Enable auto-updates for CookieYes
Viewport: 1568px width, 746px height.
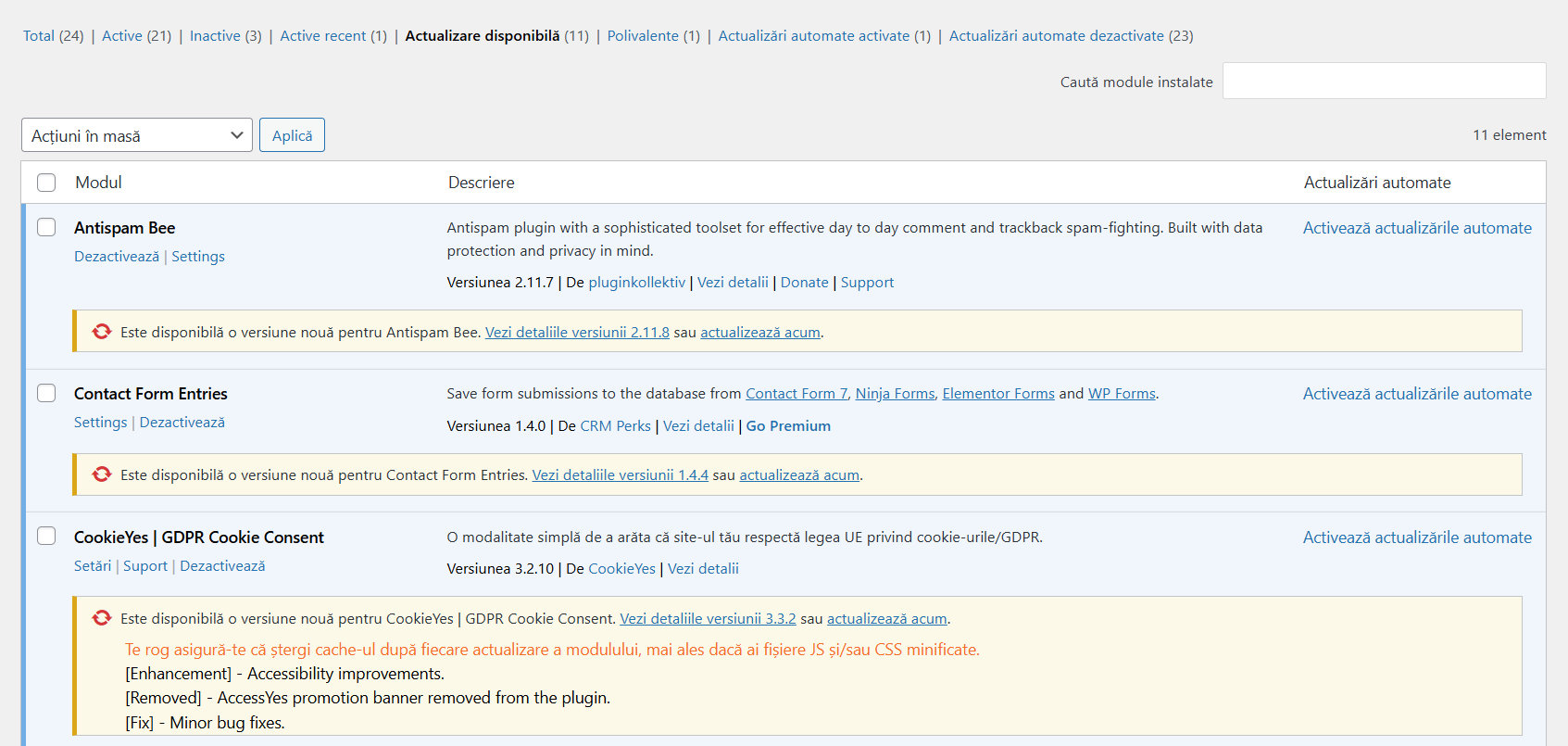coord(1417,537)
